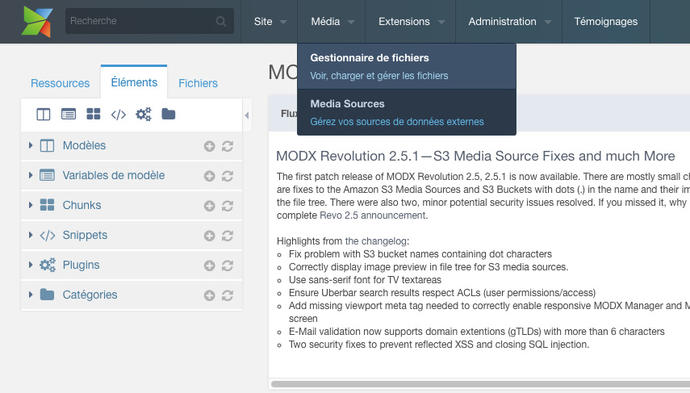Expand the Catégories tree node
The image size is (690, 393).
[30, 294]
